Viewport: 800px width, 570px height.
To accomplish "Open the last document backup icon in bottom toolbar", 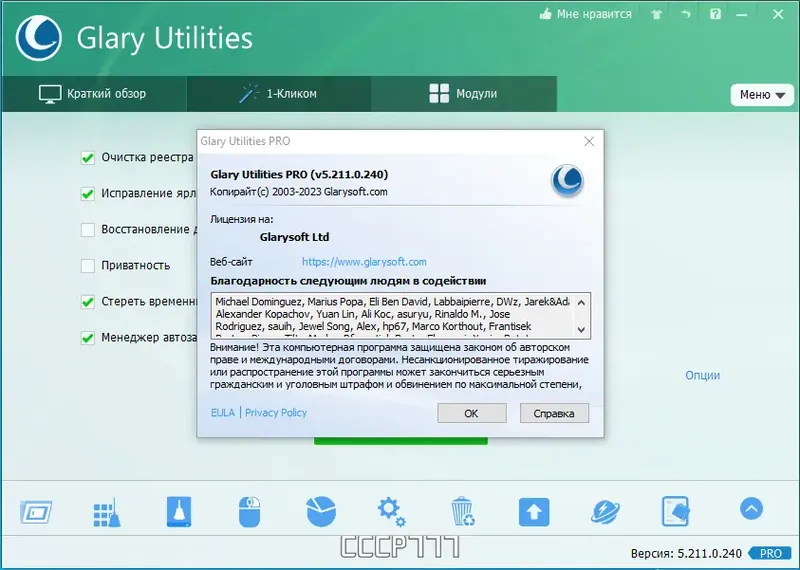I will pyautogui.click(x=676, y=511).
